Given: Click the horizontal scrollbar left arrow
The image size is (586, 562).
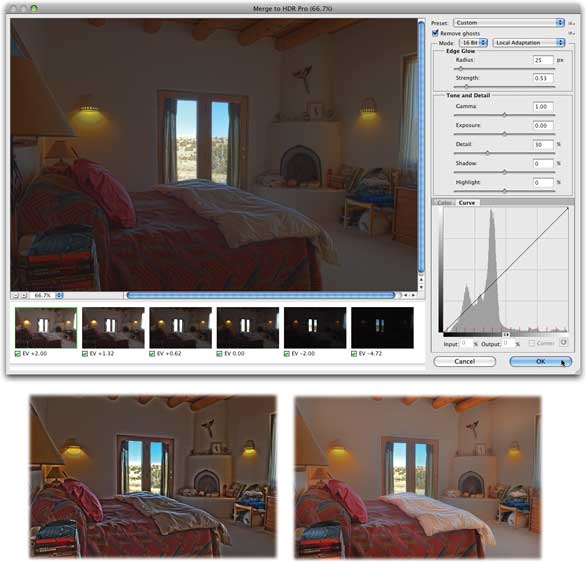Looking at the screenshot, I should click(x=406, y=295).
